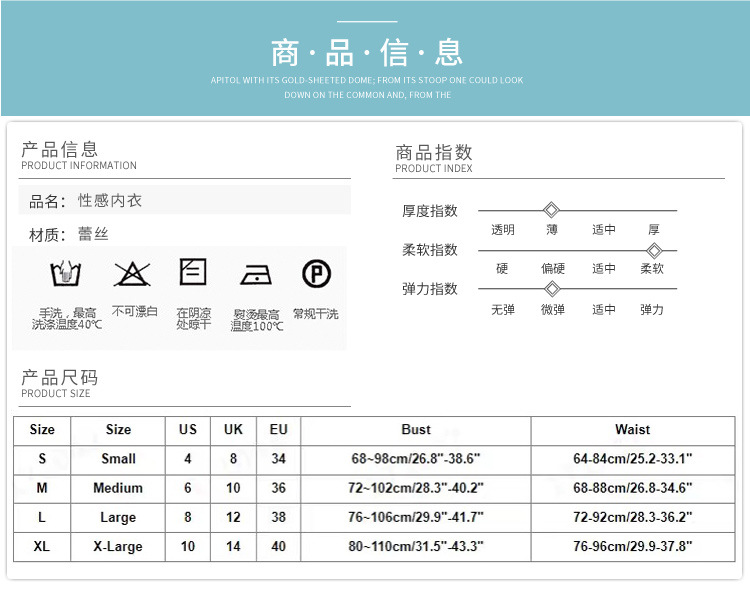Click the XL size code cell
Image resolution: width=750 pixels, height=608 pixels.
click(x=42, y=546)
